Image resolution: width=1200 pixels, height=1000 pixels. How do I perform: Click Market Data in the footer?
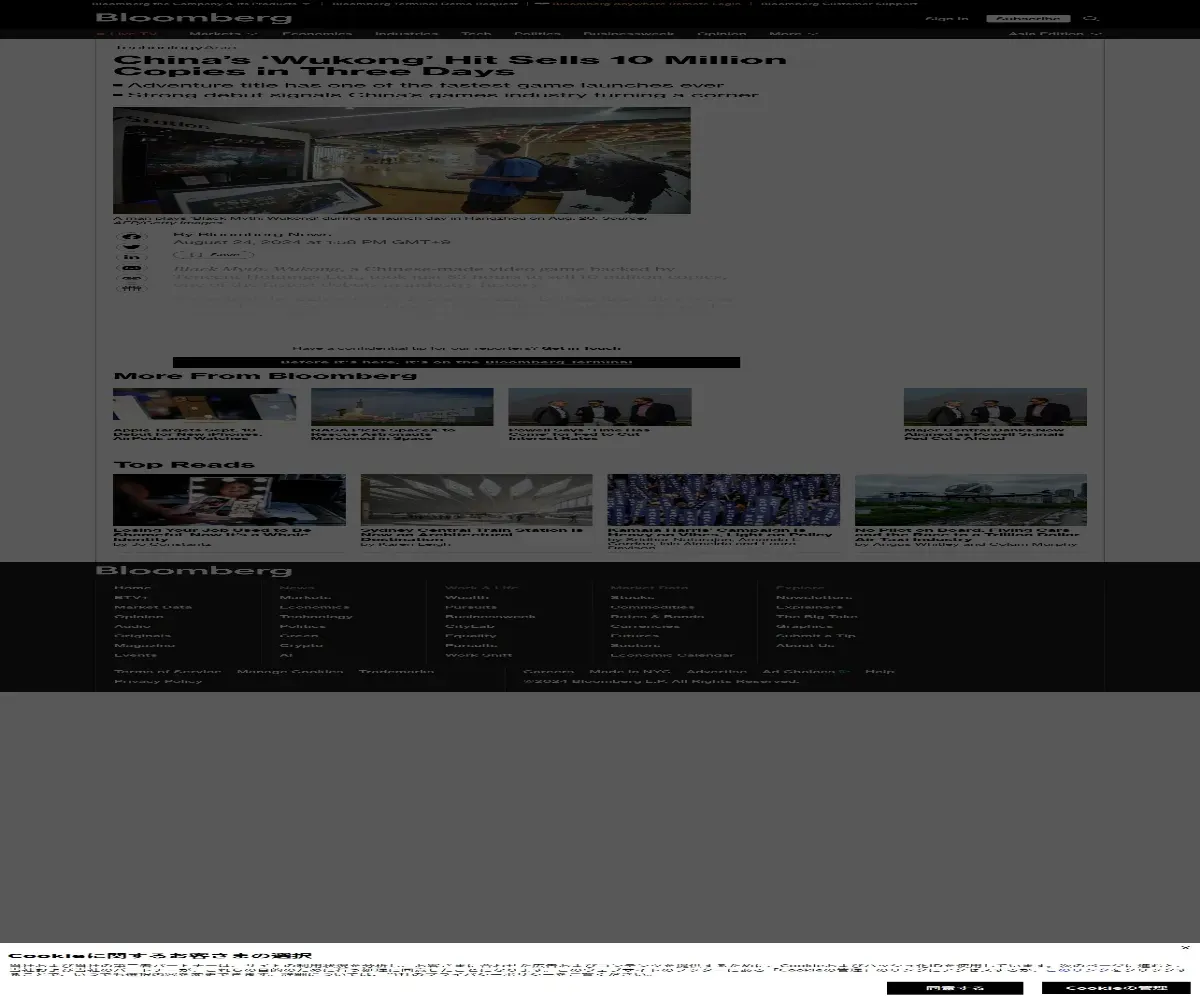pos(153,607)
